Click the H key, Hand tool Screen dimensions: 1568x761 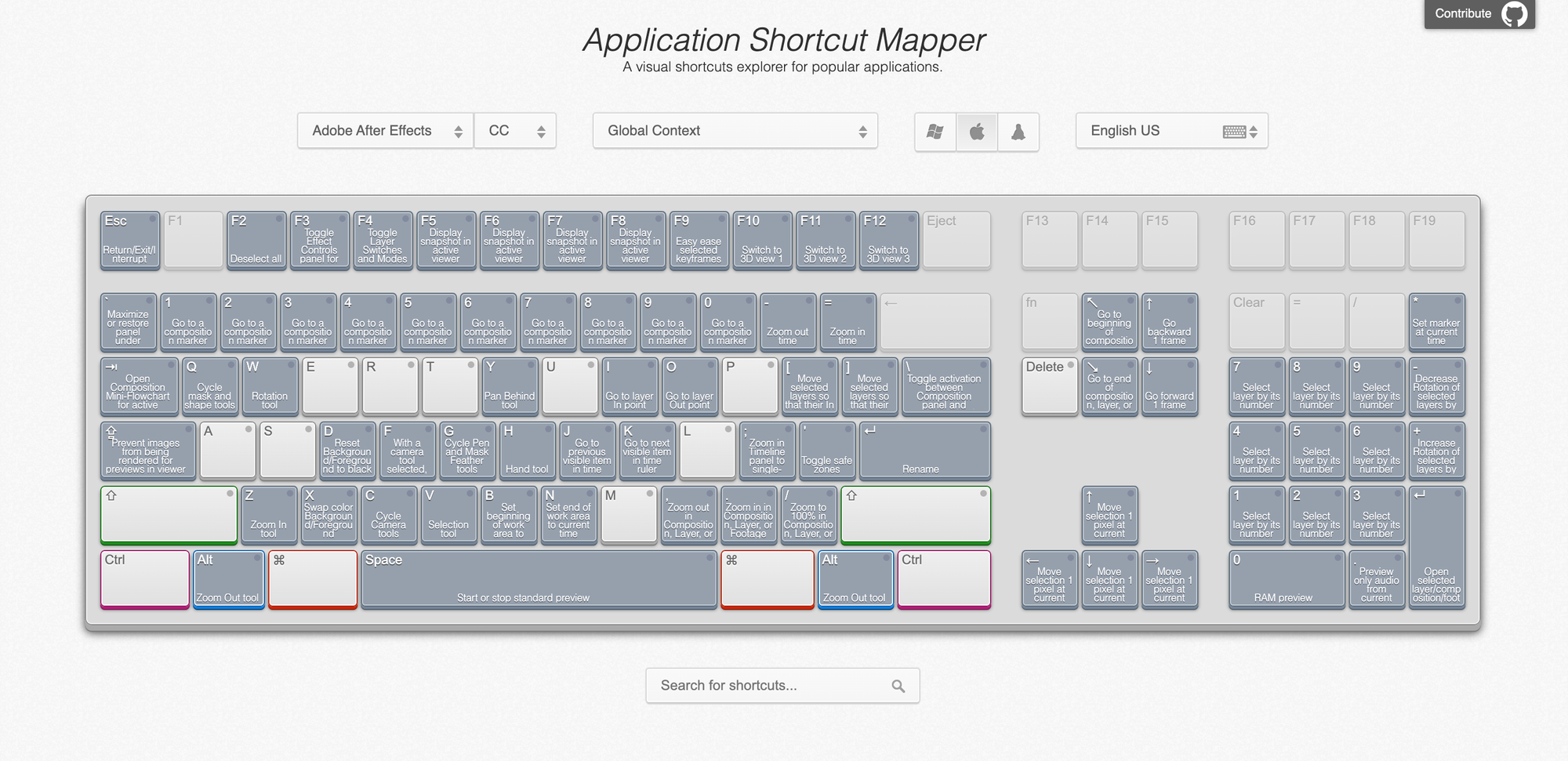point(527,451)
